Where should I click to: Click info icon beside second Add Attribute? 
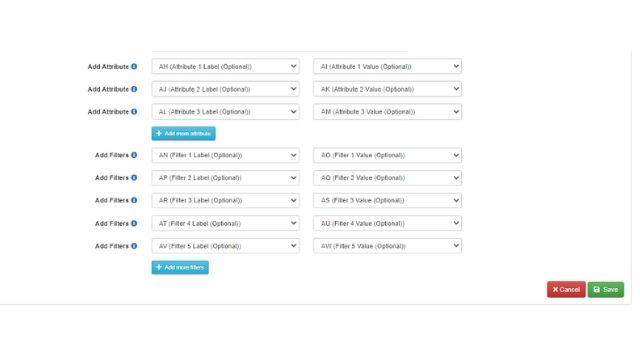click(134, 89)
